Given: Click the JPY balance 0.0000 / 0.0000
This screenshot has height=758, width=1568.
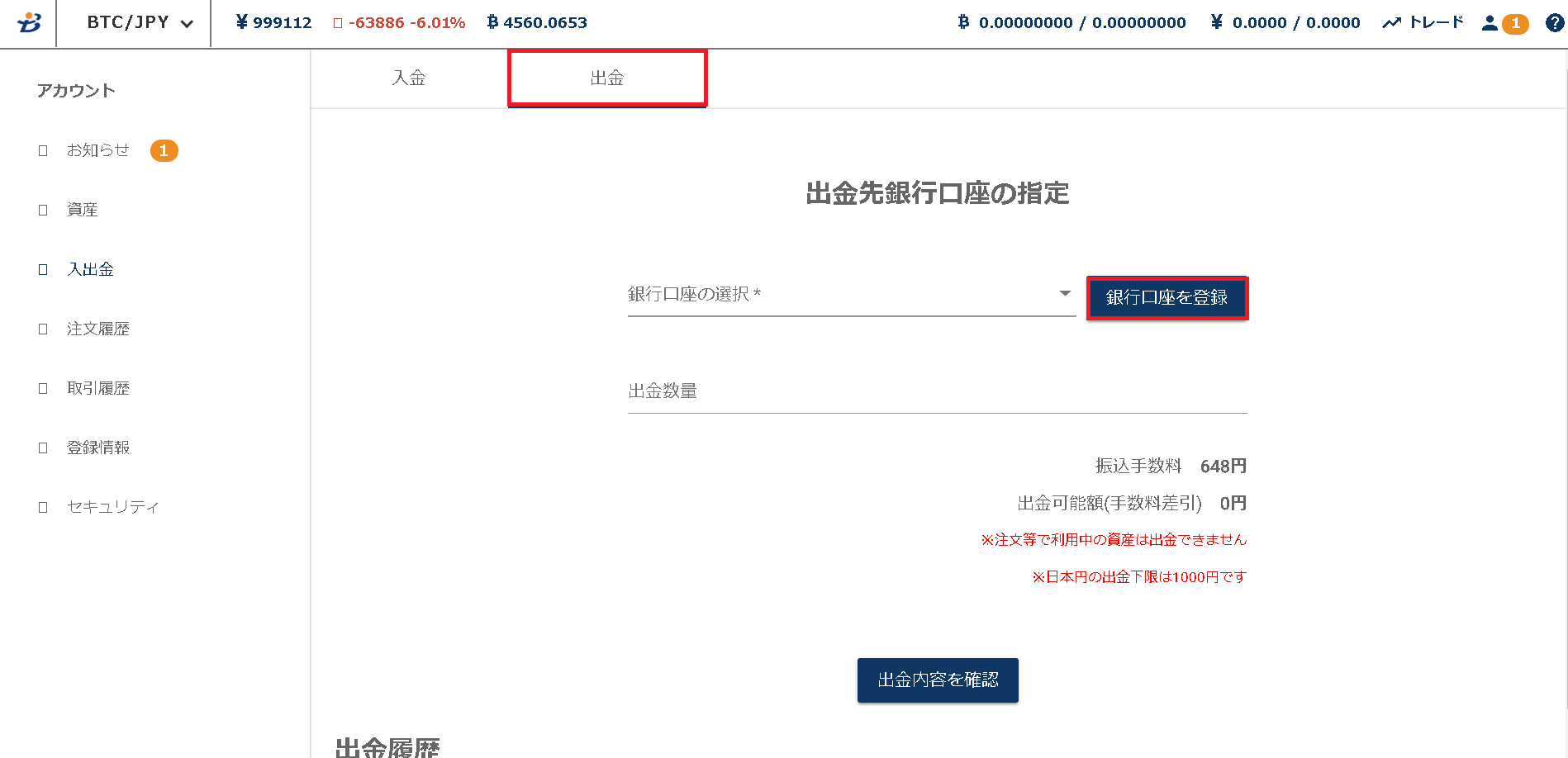Looking at the screenshot, I should pos(1285,23).
